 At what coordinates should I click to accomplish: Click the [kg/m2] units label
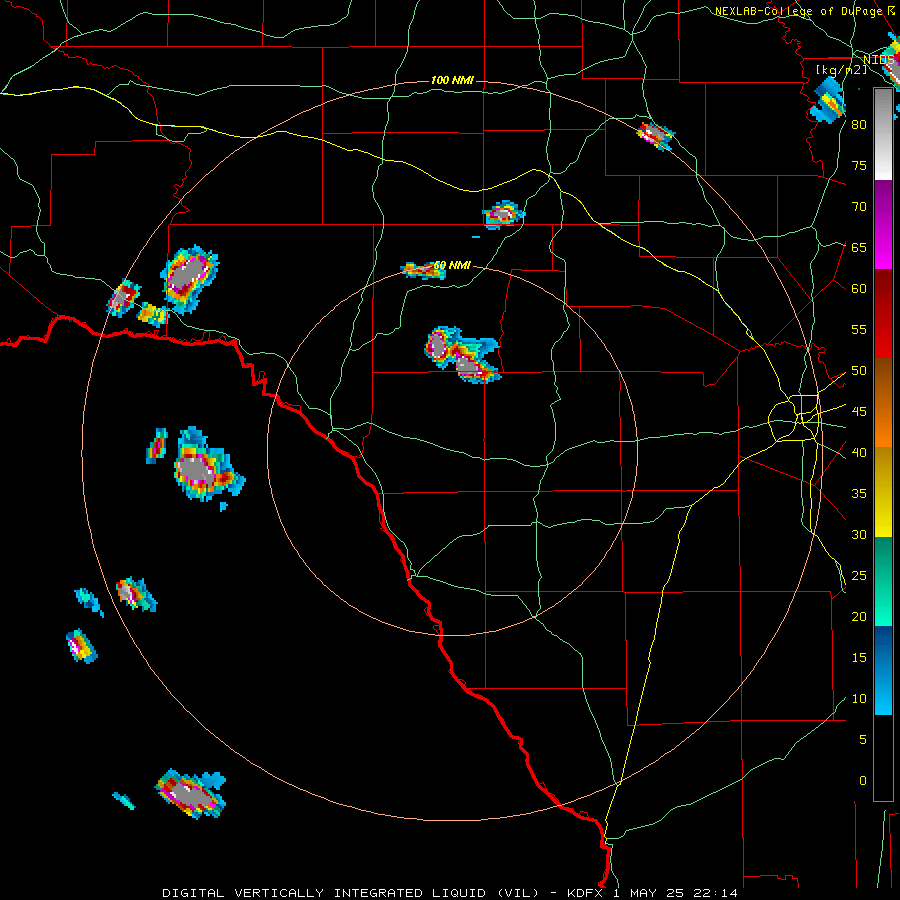coord(841,70)
